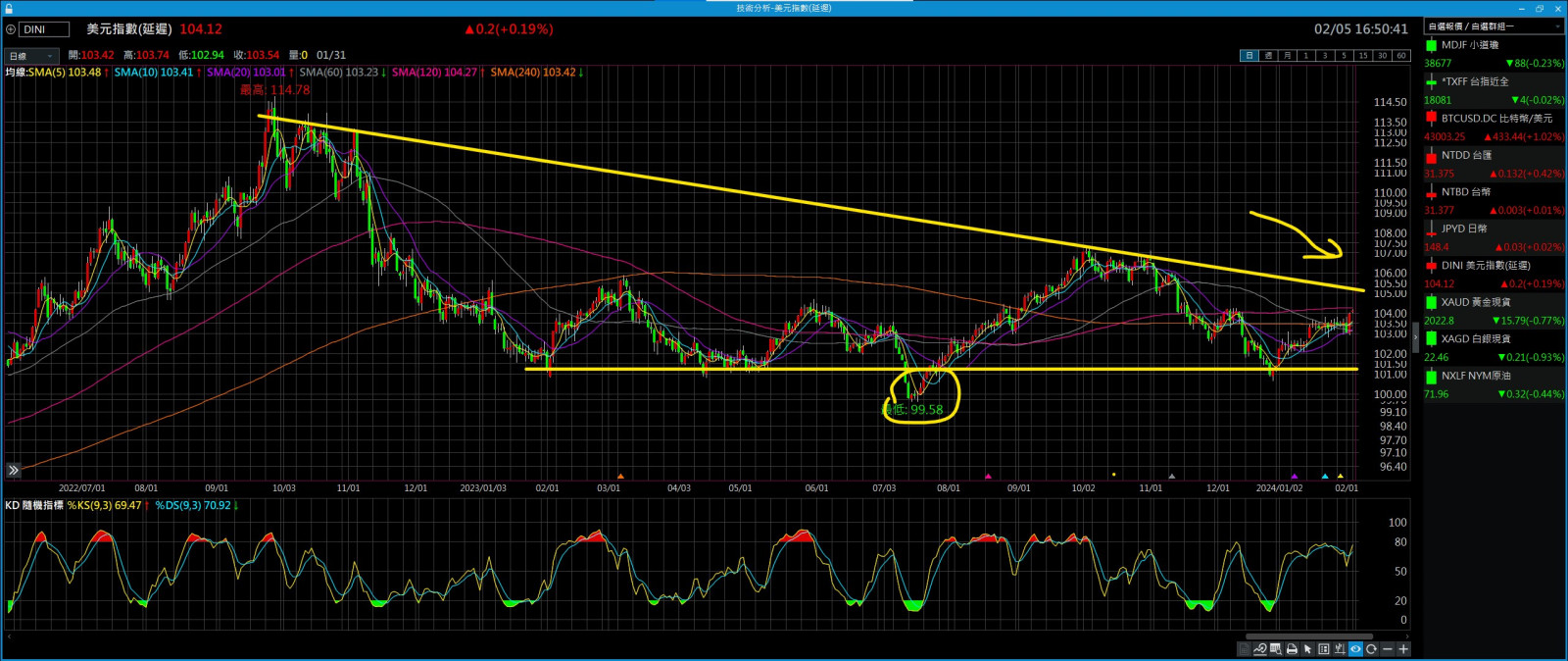Zoom in the chart with plus icon
The height and width of the screenshot is (661, 1568).
click(1403, 649)
